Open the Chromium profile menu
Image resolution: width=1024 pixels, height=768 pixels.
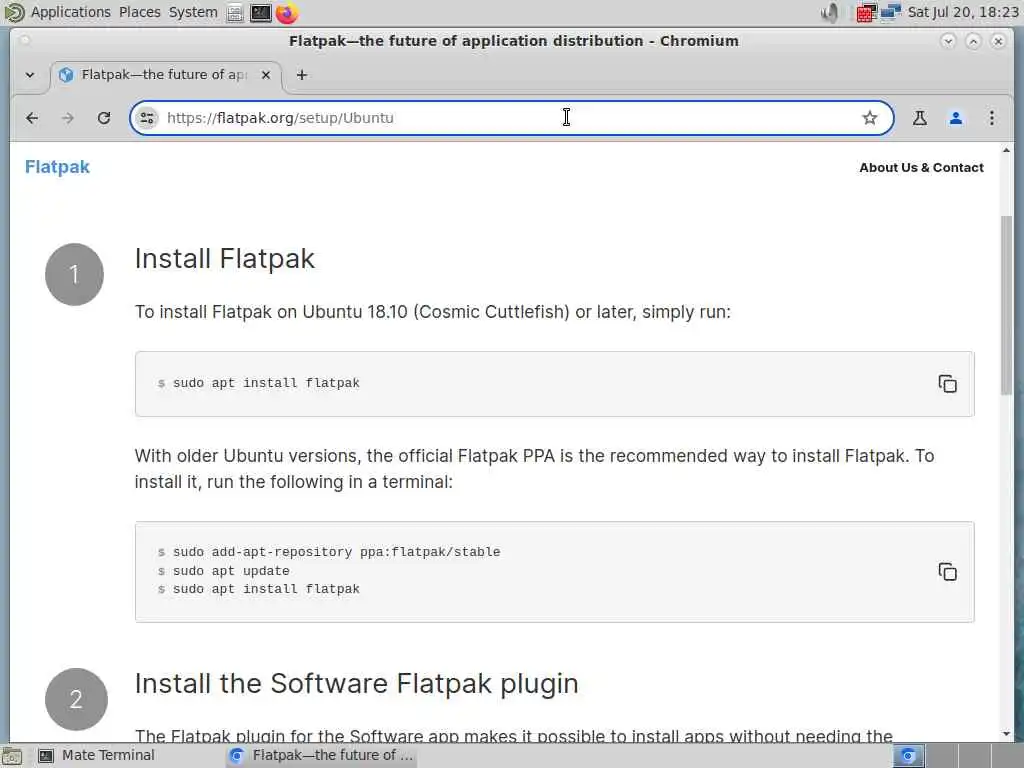(x=956, y=118)
